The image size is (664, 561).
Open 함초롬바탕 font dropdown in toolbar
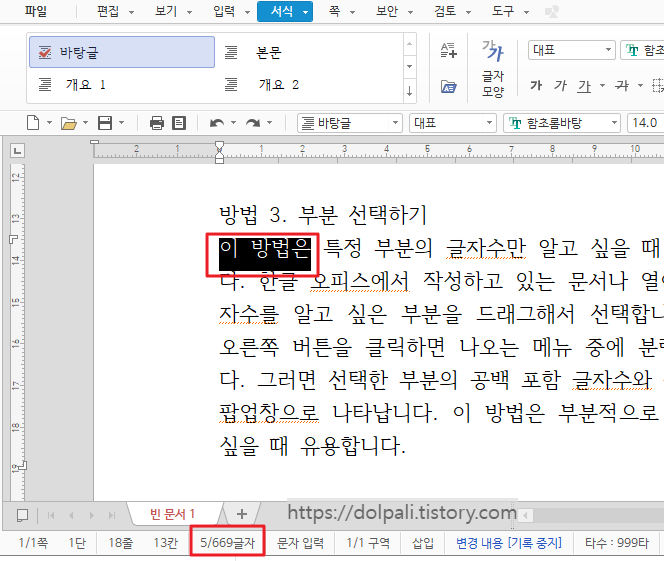562,123
